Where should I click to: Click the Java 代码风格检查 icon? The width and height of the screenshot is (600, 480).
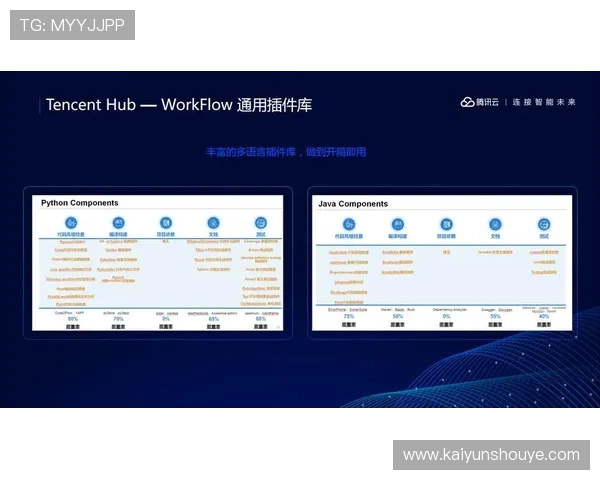349,224
